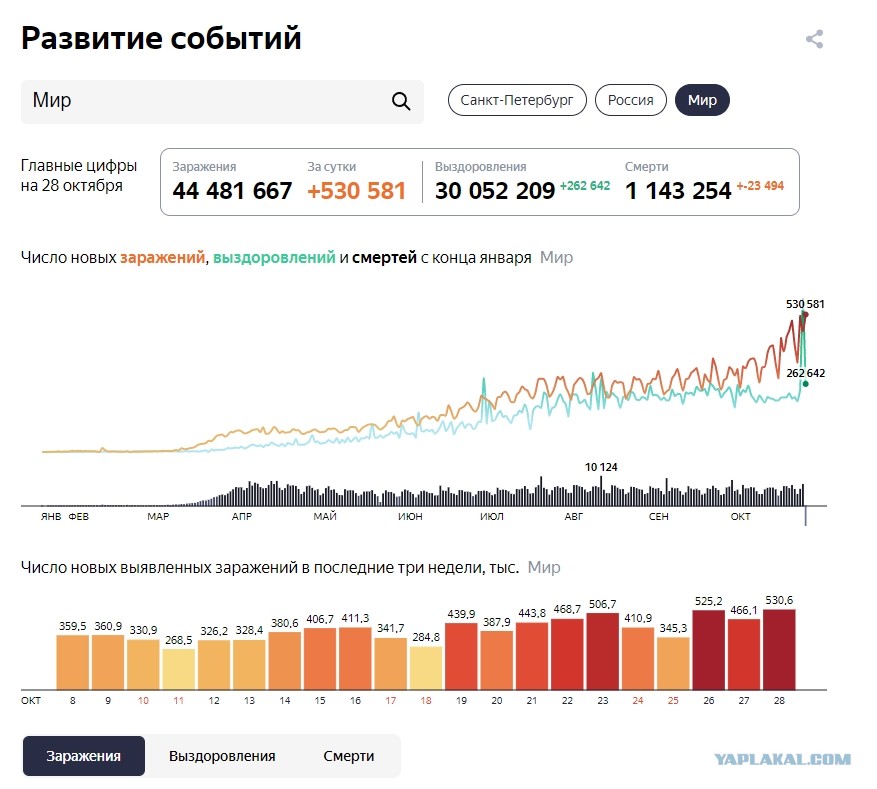This screenshot has width=877, height=789.
Task: Select the Россия region chip
Action: pos(630,100)
